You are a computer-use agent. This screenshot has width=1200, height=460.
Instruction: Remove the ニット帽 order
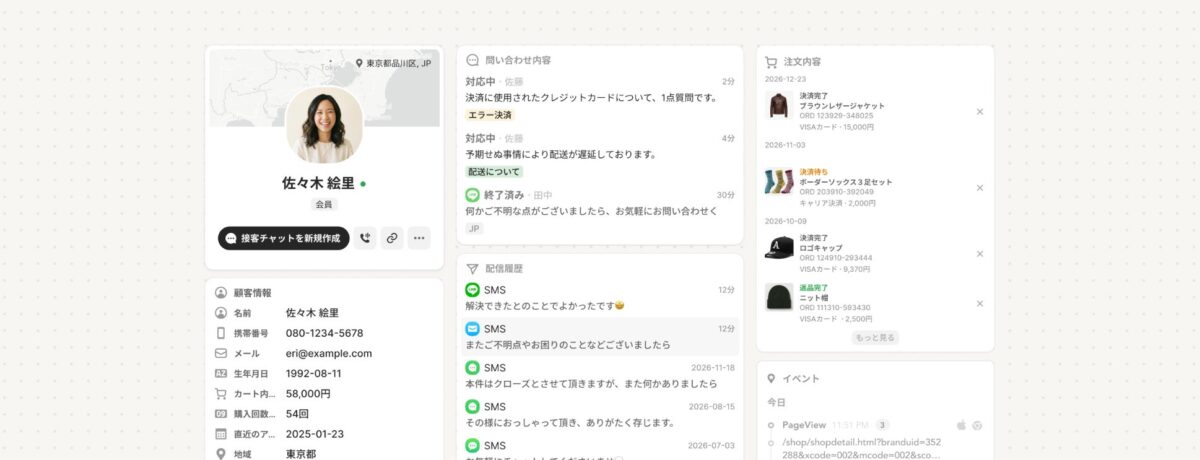(x=980, y=303)
